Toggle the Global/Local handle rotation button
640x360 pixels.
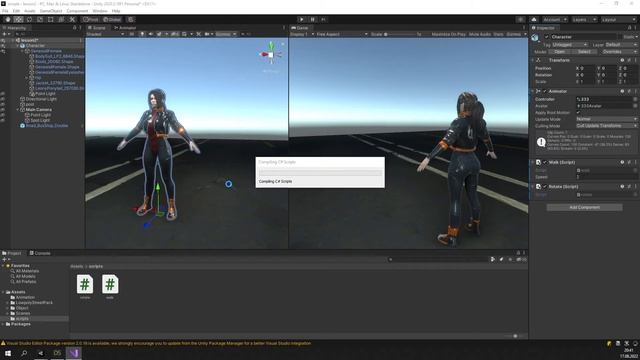112,19
